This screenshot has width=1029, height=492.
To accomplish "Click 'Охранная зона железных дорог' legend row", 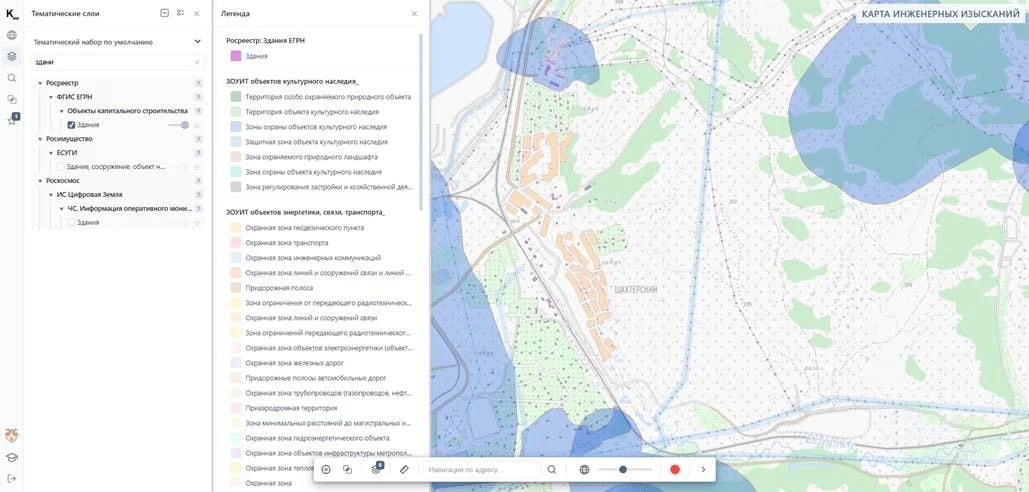I will [x=287, y=363].
